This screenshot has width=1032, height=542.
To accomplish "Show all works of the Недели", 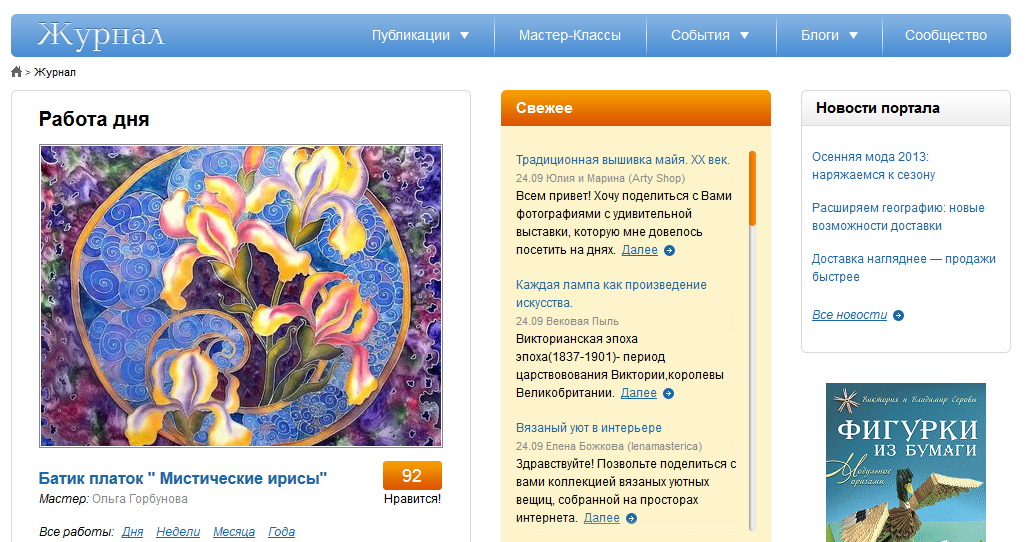I will 178,531.
